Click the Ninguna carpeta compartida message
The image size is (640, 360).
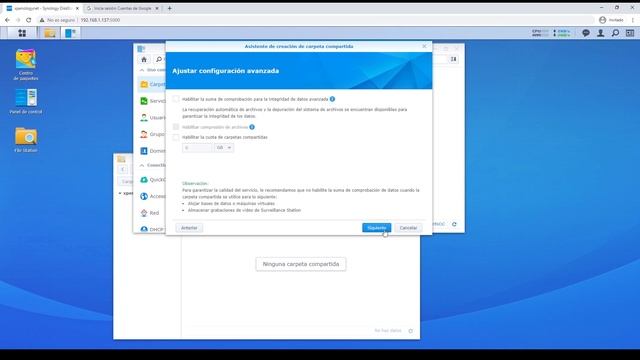tap(301, 264)
